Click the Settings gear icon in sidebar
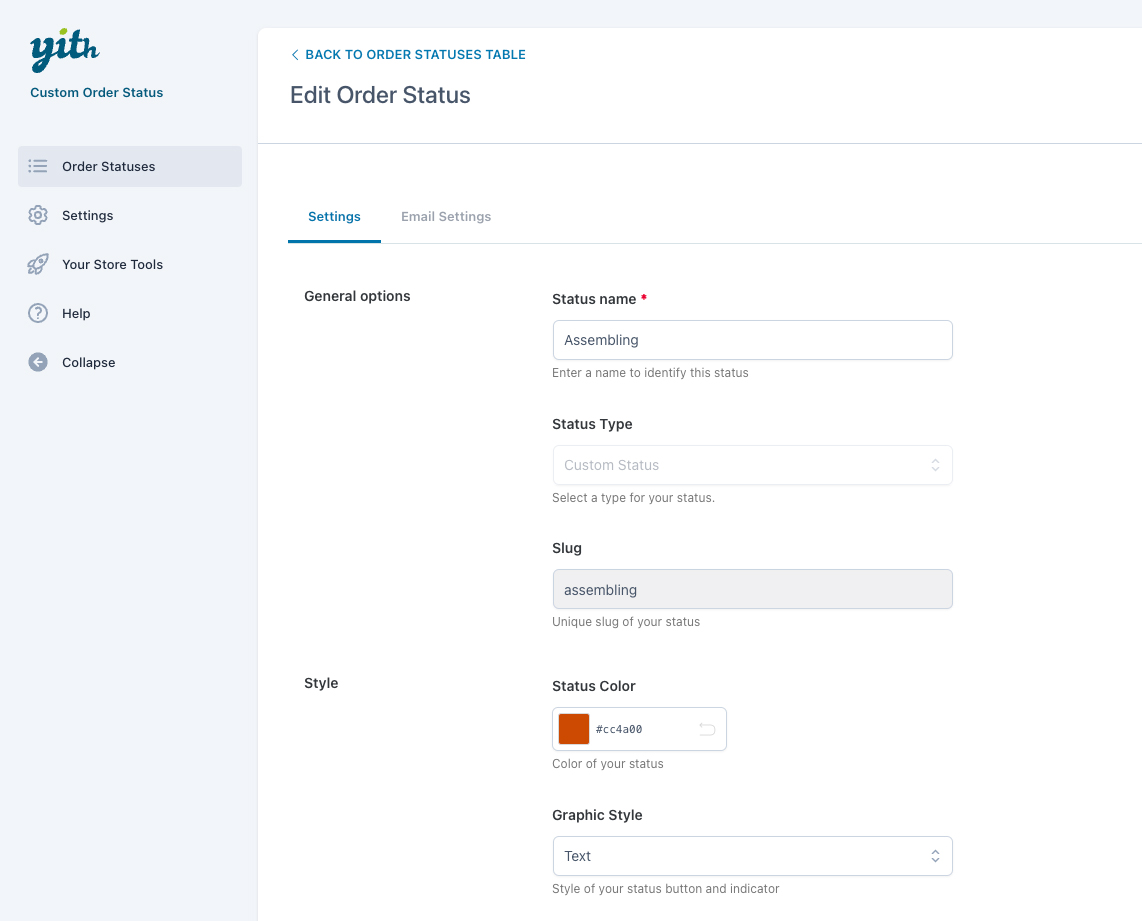This screenshot has height=921, width=1142. click(38, 215)
